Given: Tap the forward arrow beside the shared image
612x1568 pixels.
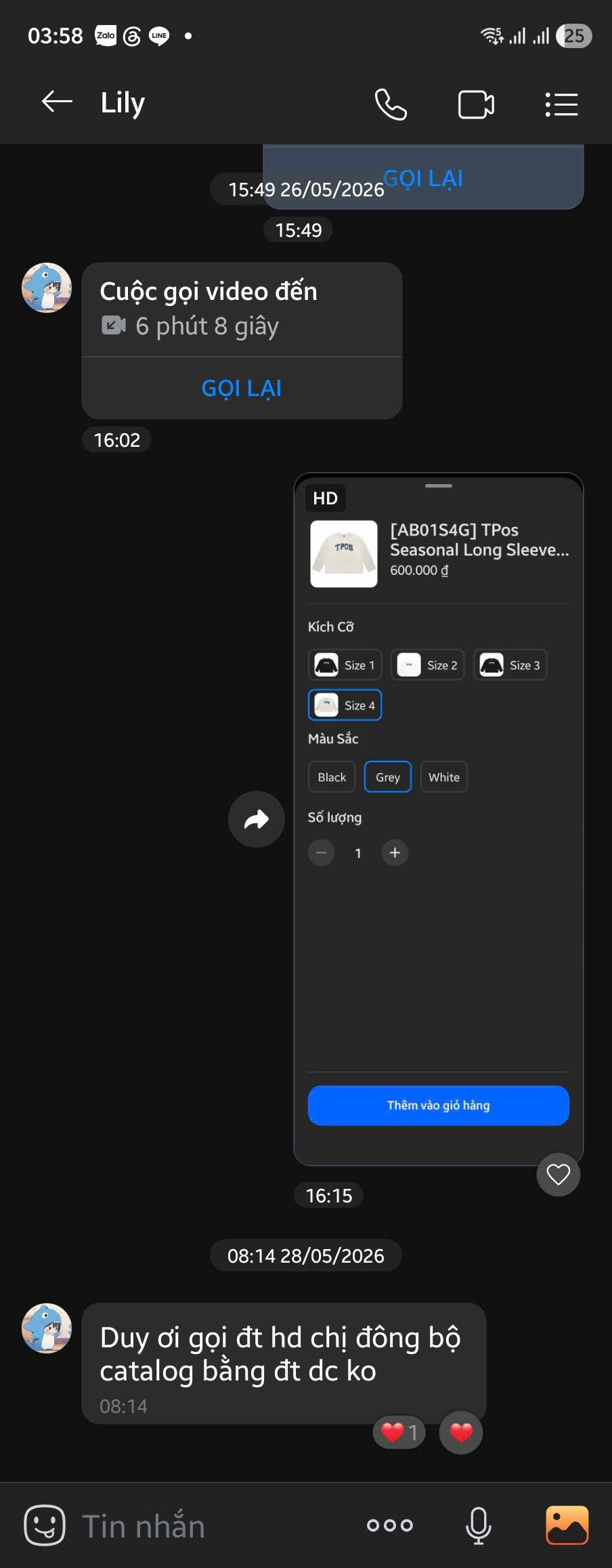Looking at the screenshot, I should 257,819.
